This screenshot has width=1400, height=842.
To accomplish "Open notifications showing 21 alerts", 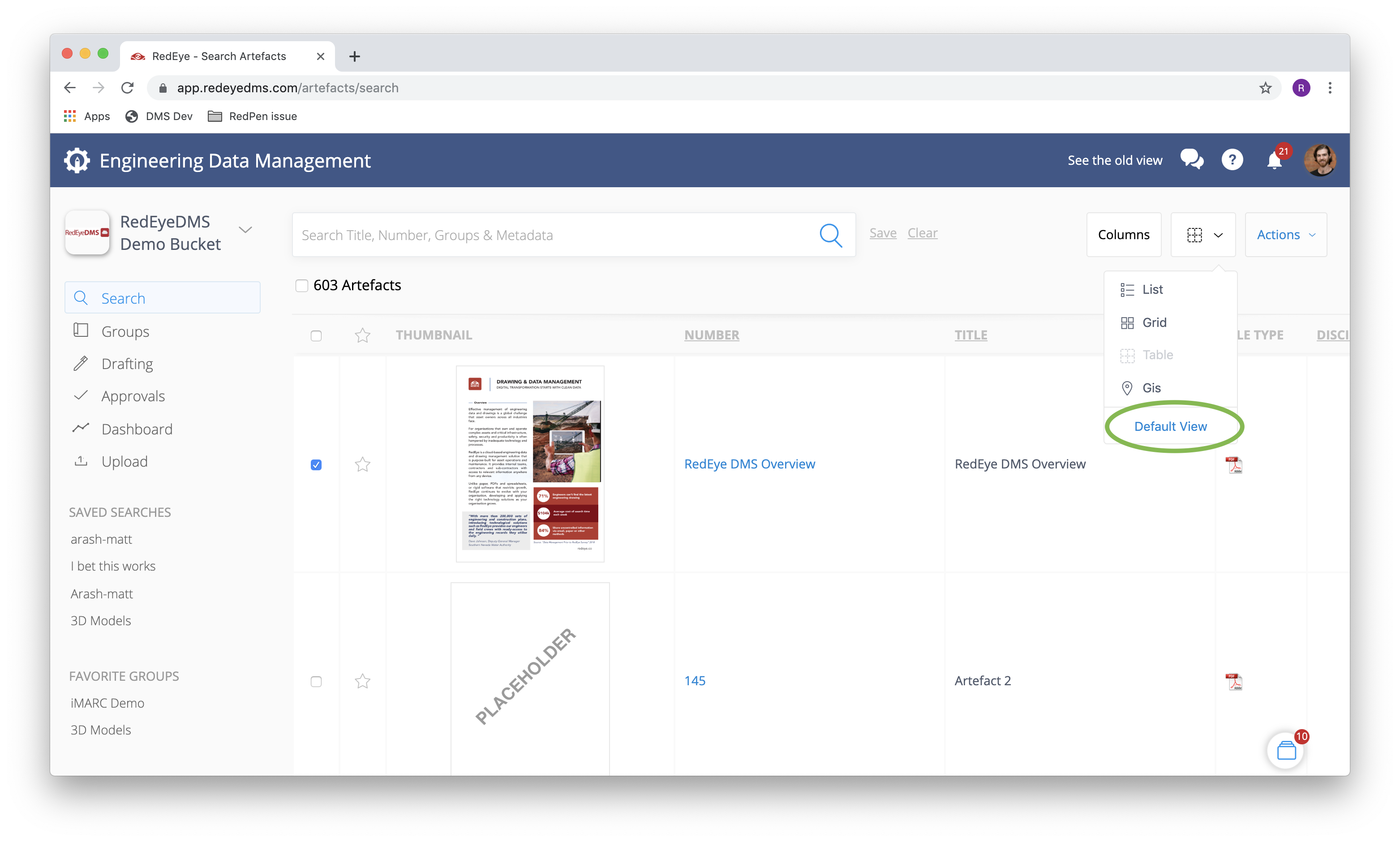I will [x=1274, y=161].
